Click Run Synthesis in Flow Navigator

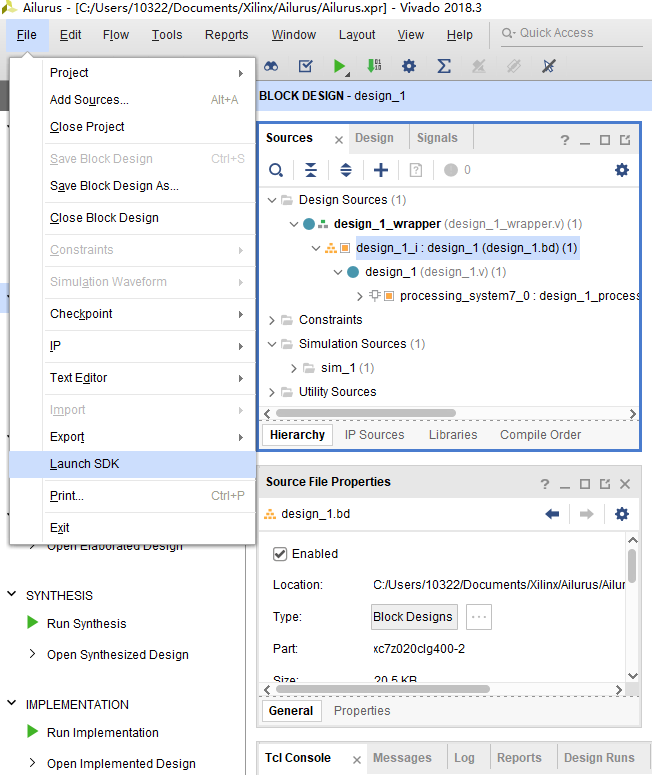coord(87,624)
